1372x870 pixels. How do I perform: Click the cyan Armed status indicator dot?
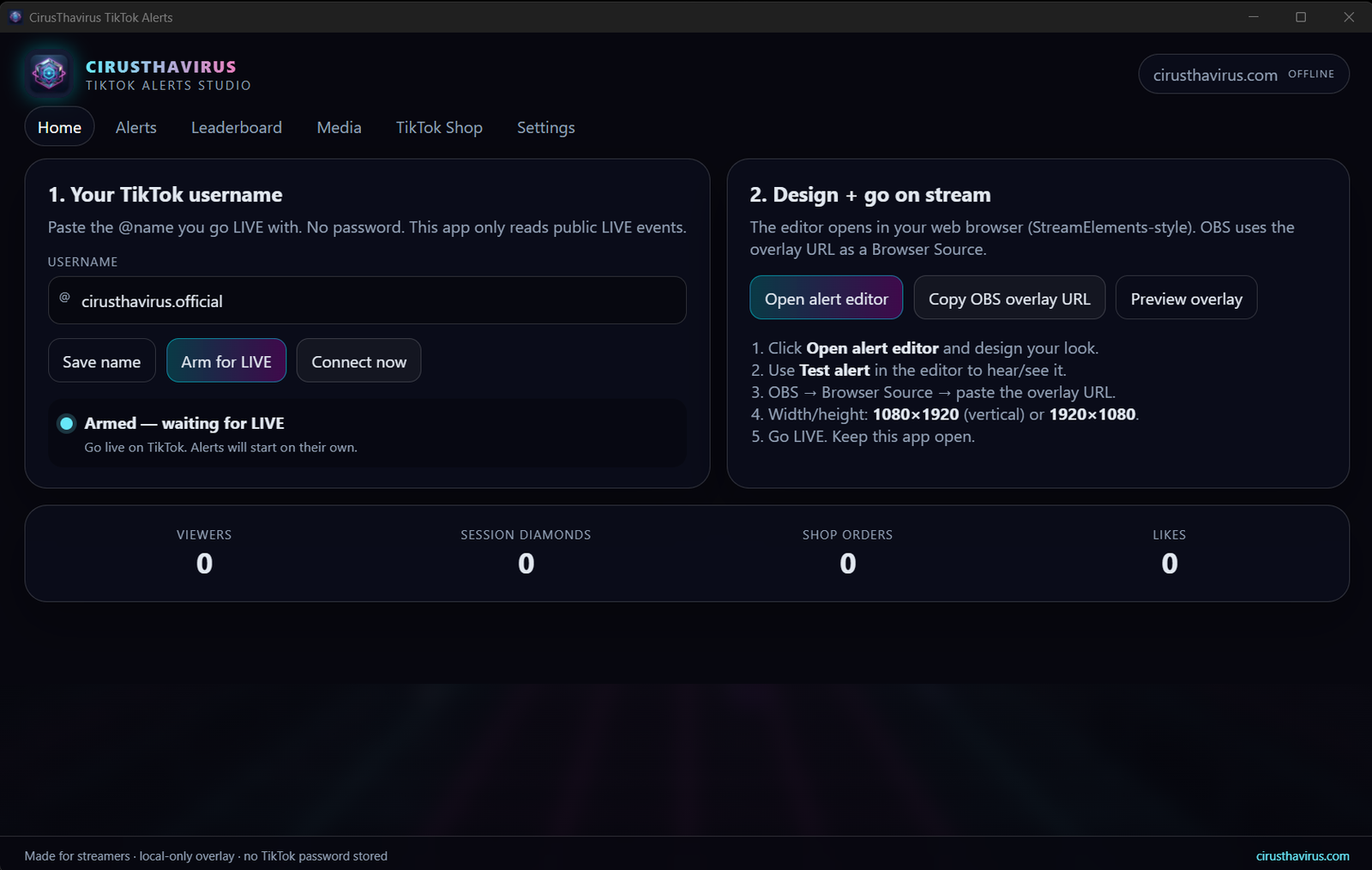pyautogui.click(x=66, y=423)
